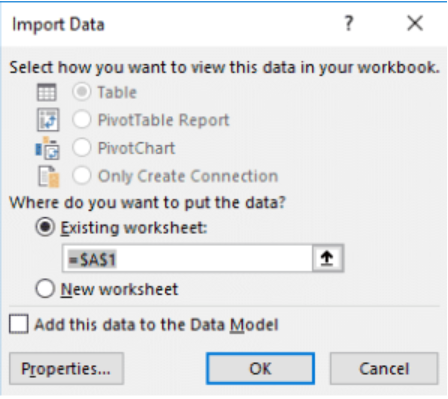Open the help question mark
The width and height of the screenshot is (448, 399).
349,24
